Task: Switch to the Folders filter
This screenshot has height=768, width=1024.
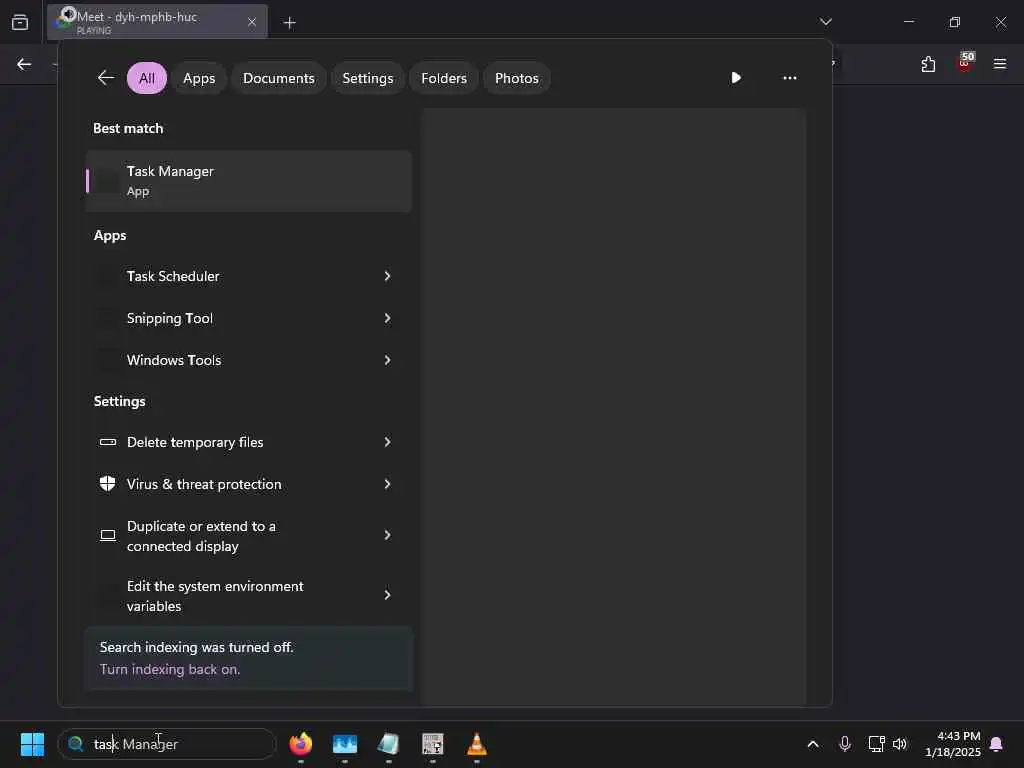Action: pyautogui.click(x=444, y=78)
